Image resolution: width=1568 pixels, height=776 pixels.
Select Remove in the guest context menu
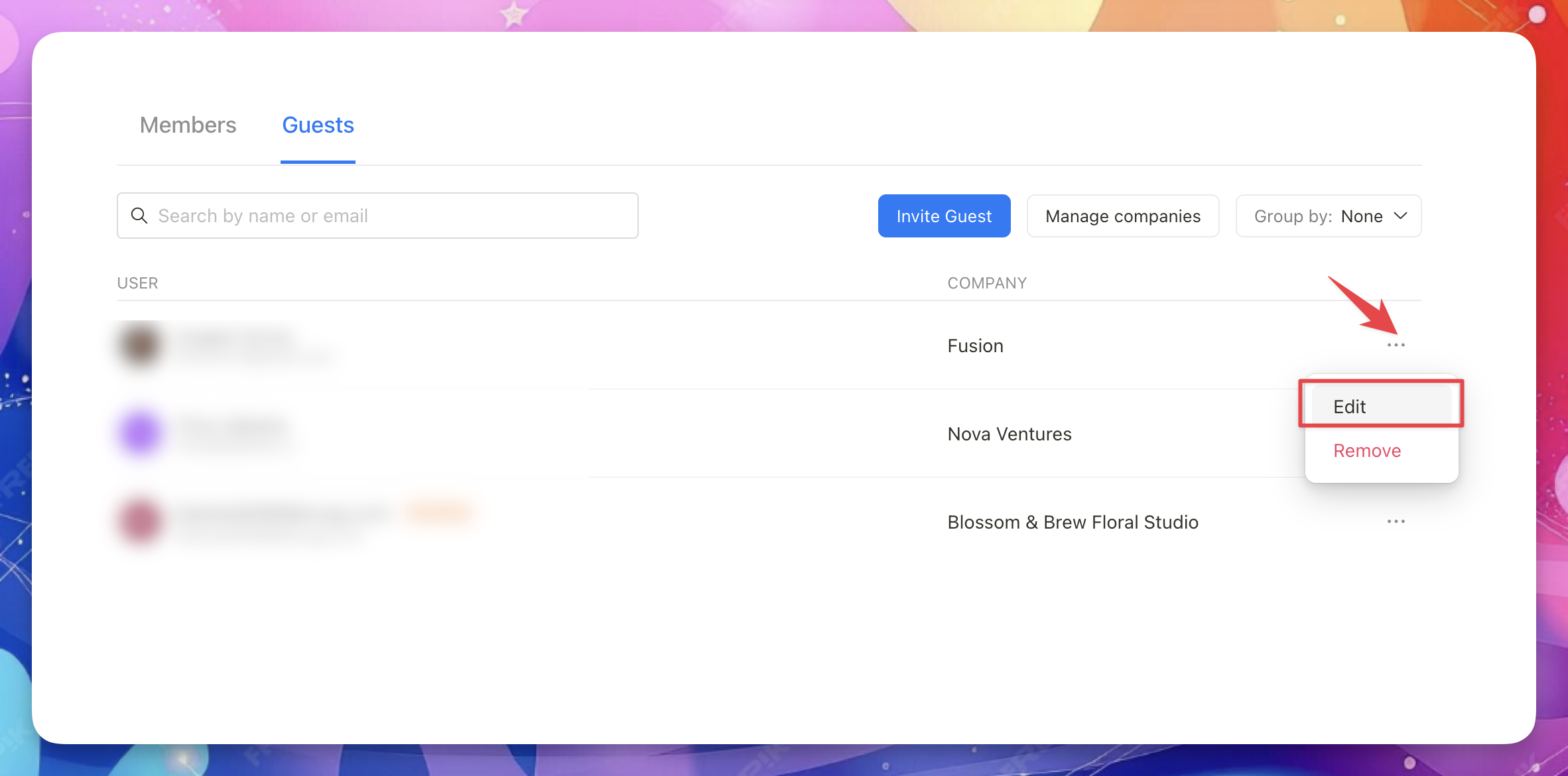coord(1367,450)
